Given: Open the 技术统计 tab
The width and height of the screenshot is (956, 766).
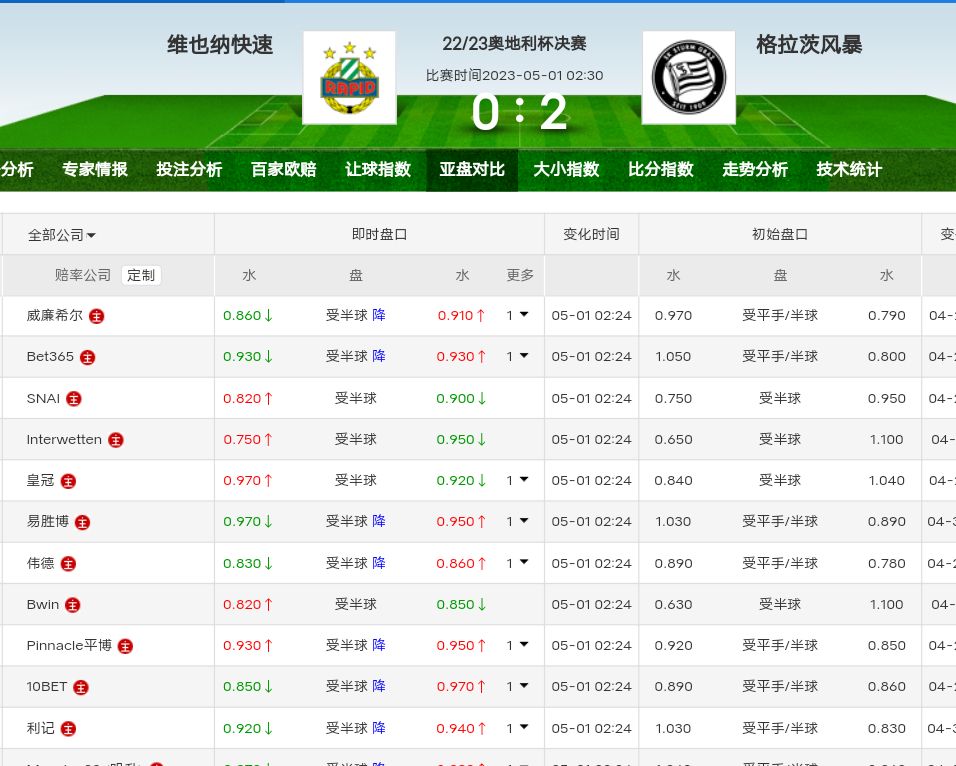Looking at the screenshot, I should click(x=849, y=170).
